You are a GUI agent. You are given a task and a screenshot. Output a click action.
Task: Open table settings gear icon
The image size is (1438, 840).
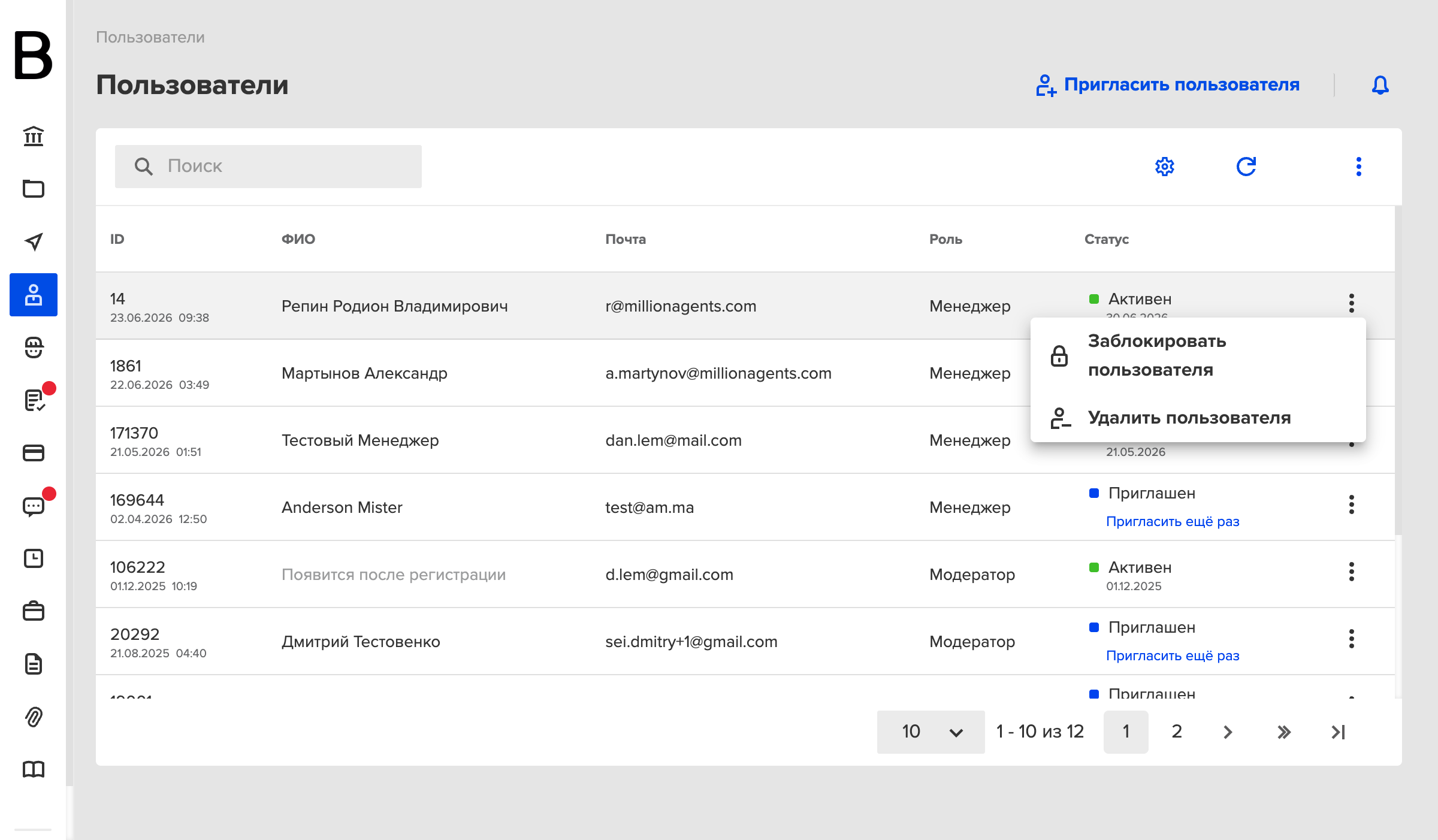click(1165, 167)
